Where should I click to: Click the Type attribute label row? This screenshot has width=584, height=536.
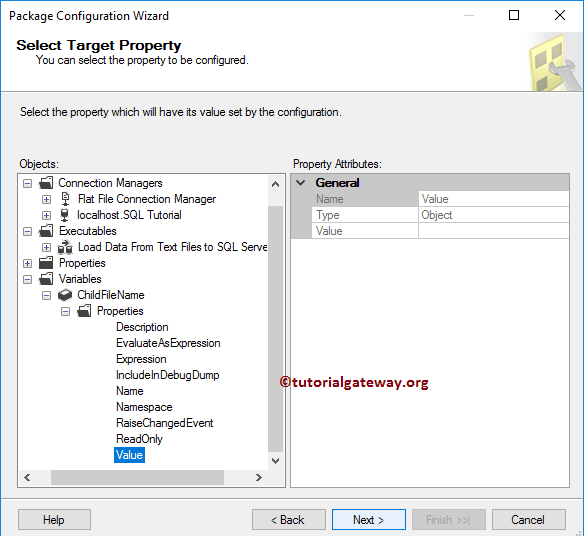[x=365, y=215]
